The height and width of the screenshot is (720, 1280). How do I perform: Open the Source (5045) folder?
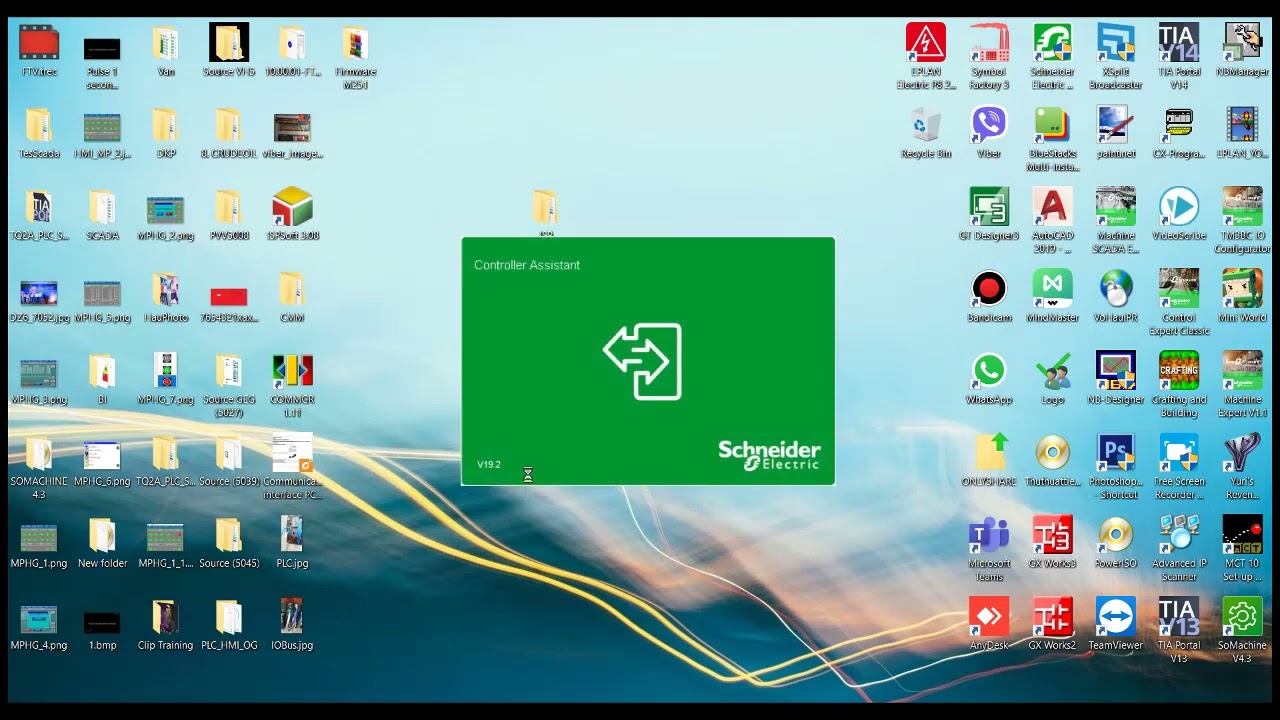228,535
